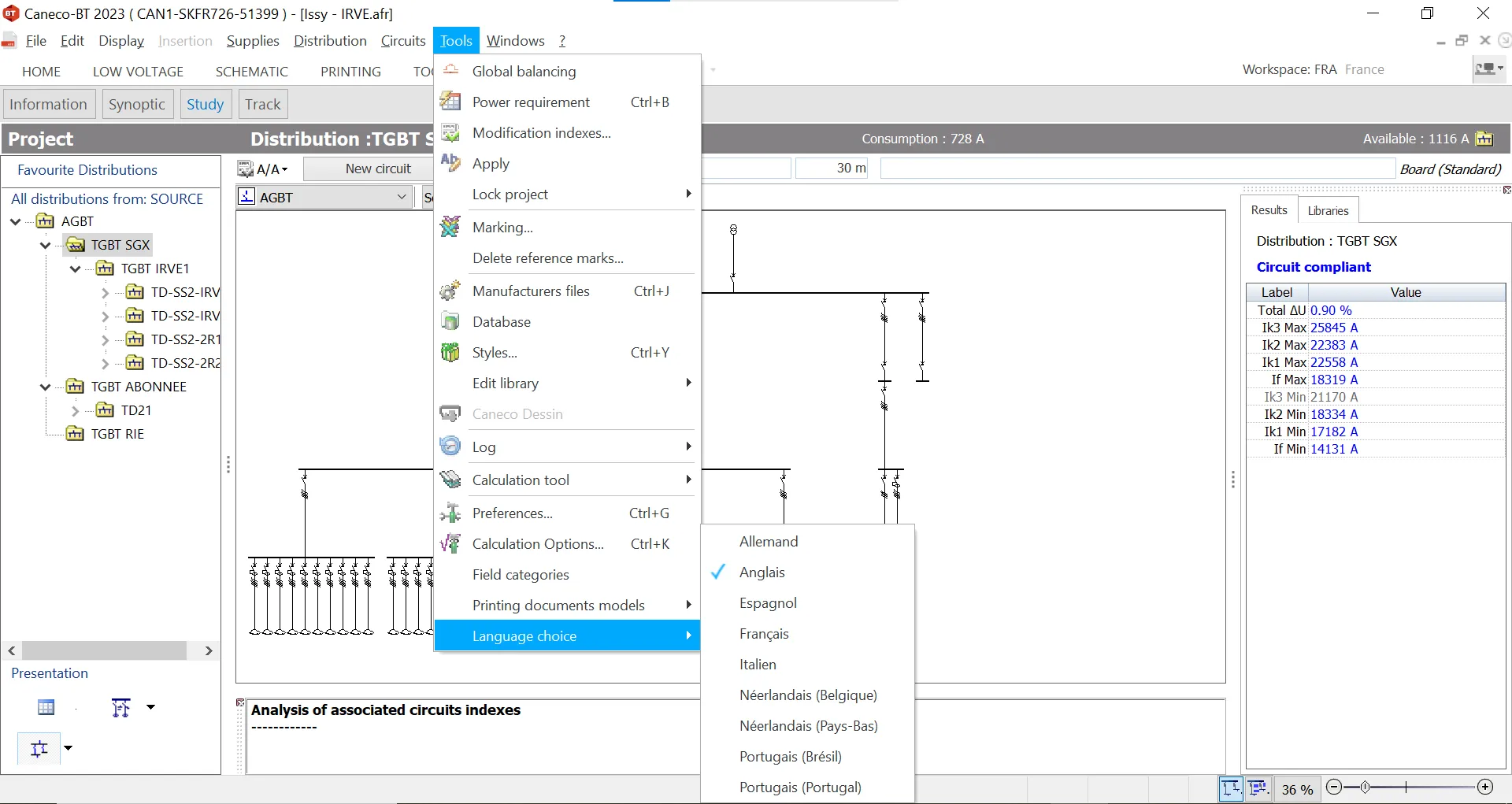The width and height of the screenshot is (1512, 804).
Task: Switch to the Libraries tab
Action: coord(1328,211)
